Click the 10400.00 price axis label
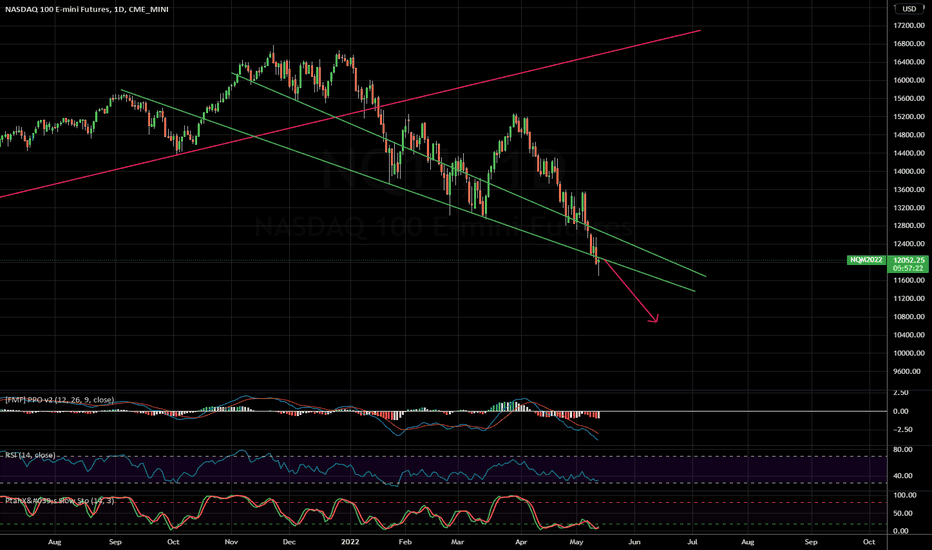932x550 pixels. (x=909, y=335)
